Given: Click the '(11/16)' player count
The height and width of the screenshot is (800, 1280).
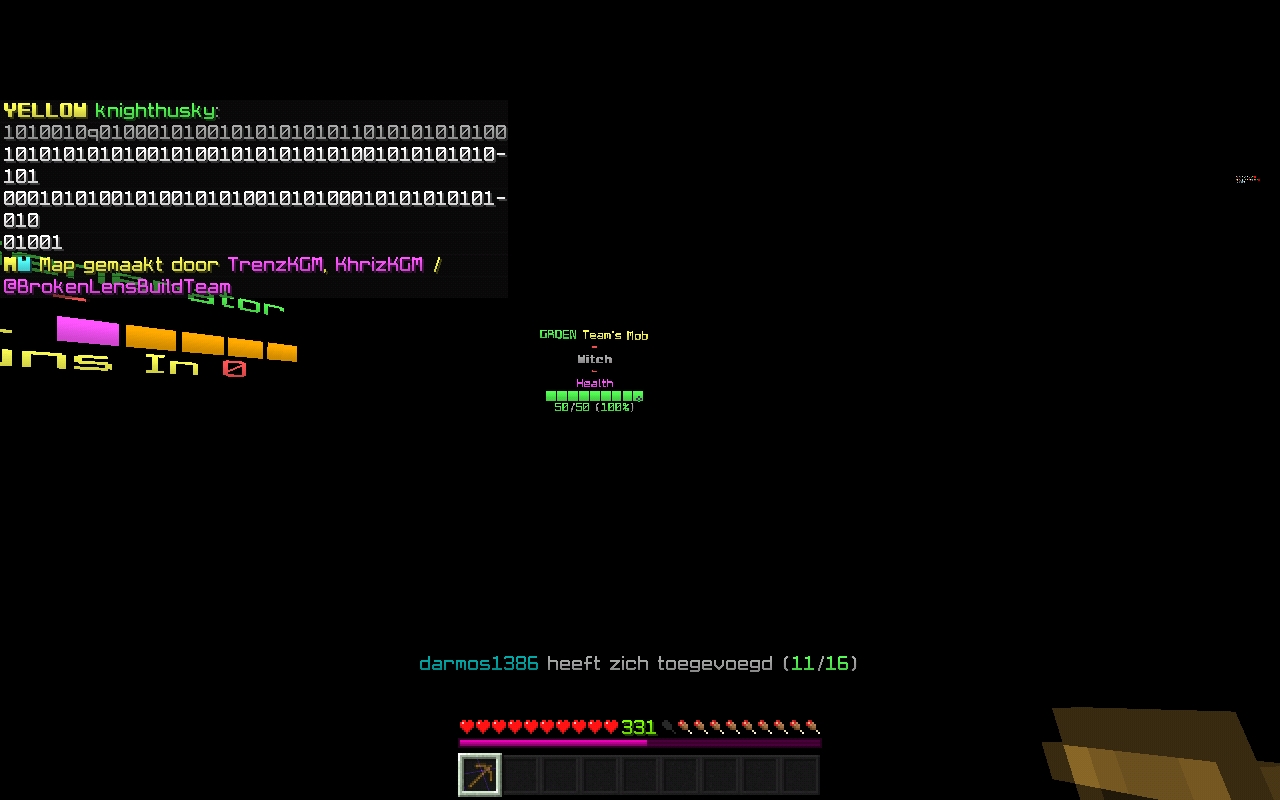Looking at the screenshot, I should coord(820,664).
